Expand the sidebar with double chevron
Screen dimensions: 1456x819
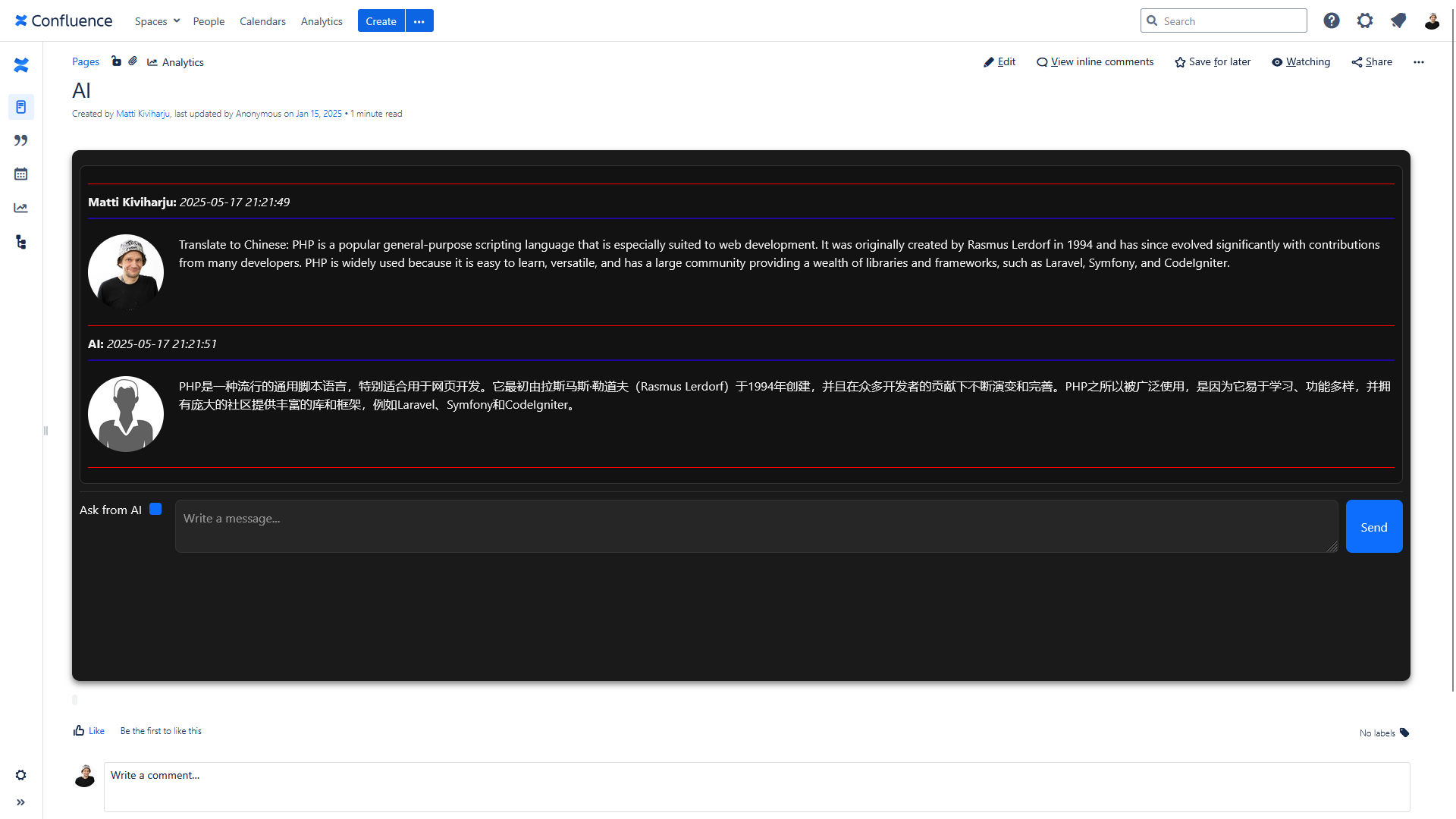21,802
